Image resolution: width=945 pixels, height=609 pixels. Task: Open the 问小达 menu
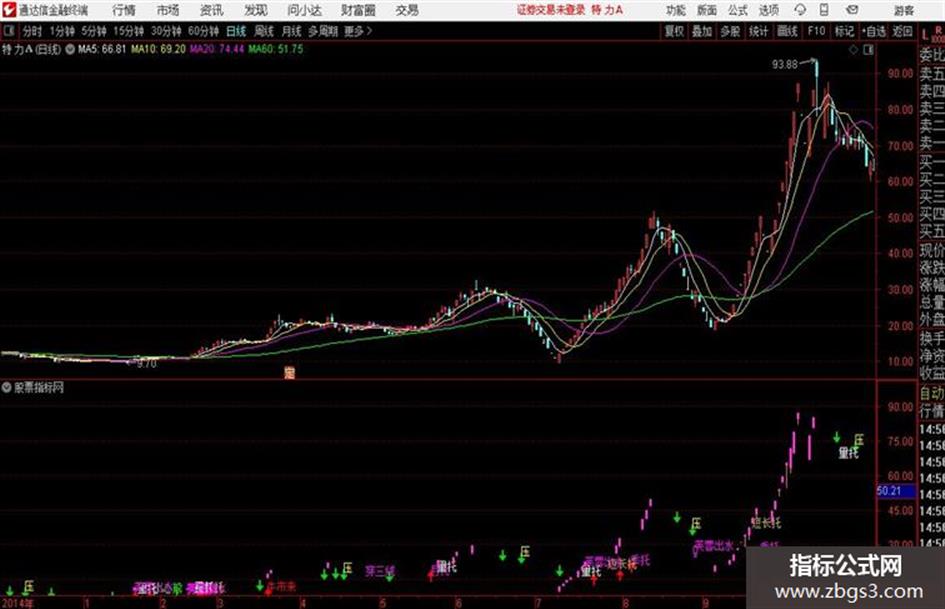tap(304, 10)
